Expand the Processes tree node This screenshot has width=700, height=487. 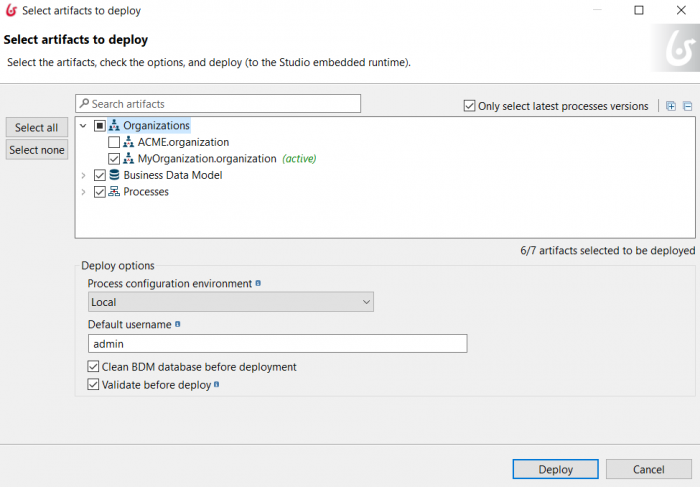[x=83, y=192]
